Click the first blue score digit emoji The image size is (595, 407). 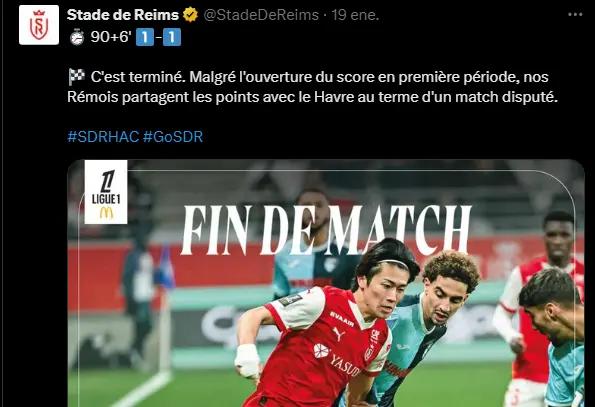(145, 38)
